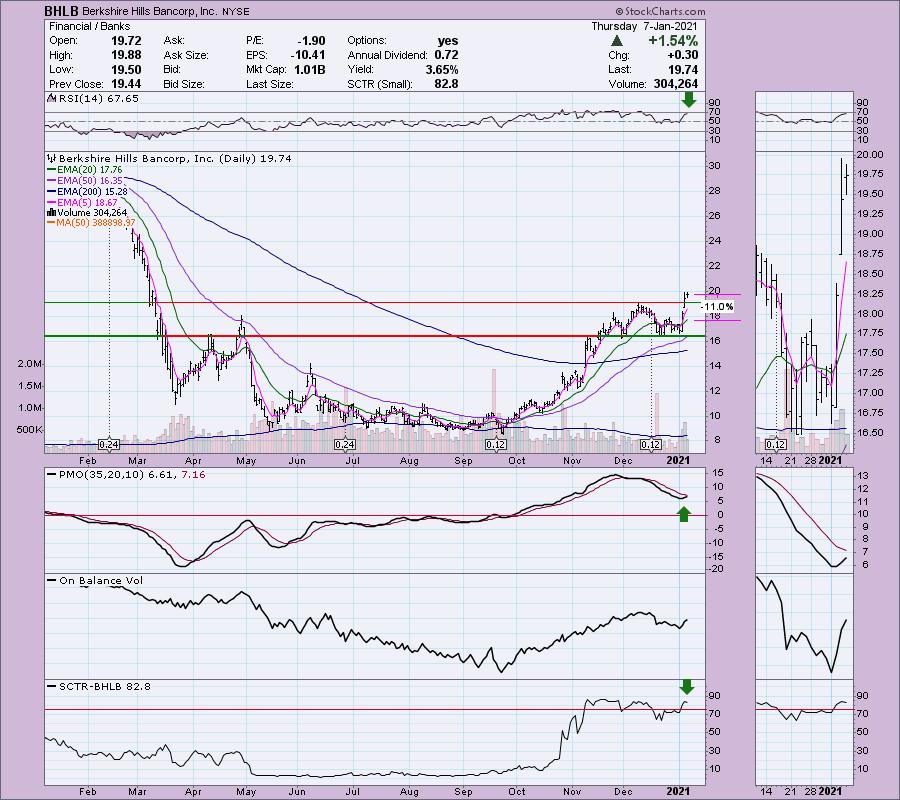The image size is (900, 800).
Task: Click the 0.12 dividend marker near Oct
Action: [x=495, y=445]
